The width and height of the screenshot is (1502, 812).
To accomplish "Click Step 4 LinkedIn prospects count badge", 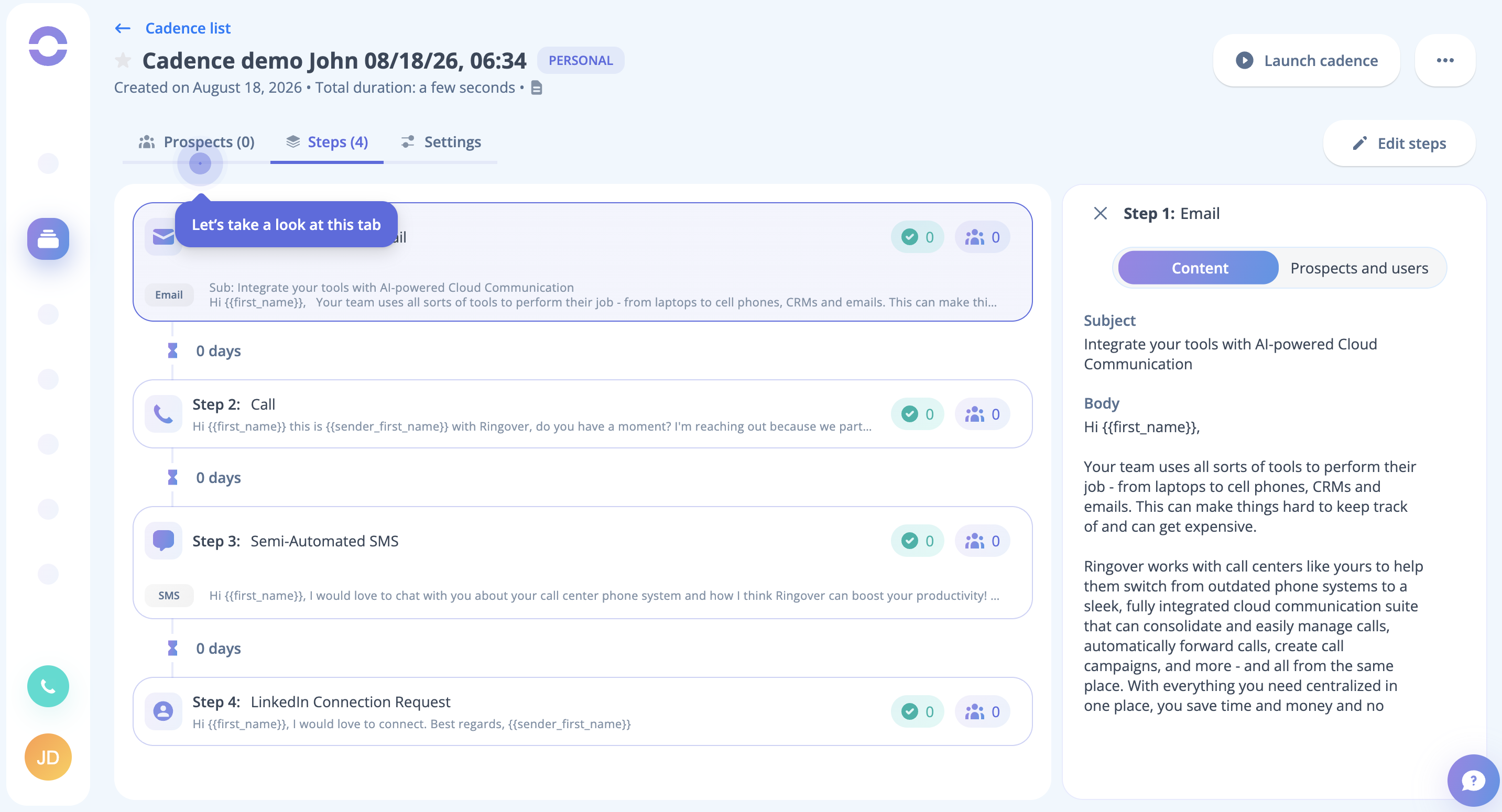I will click(982, 711).
